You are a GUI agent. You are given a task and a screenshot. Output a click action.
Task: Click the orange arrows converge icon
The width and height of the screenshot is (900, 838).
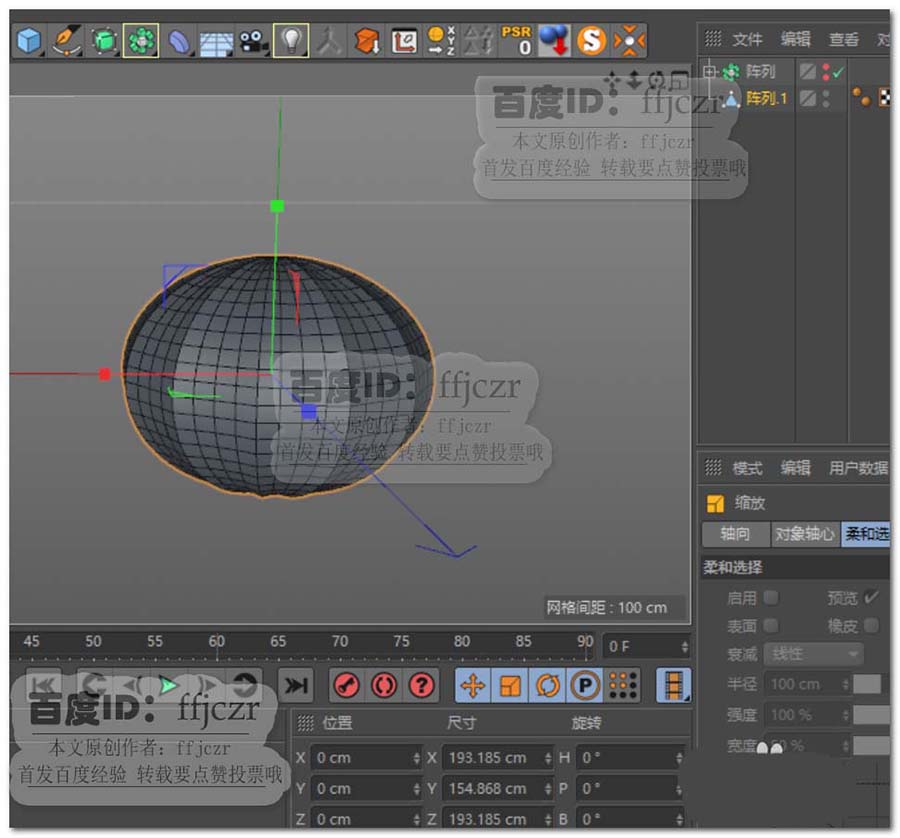tap(629, 41)
